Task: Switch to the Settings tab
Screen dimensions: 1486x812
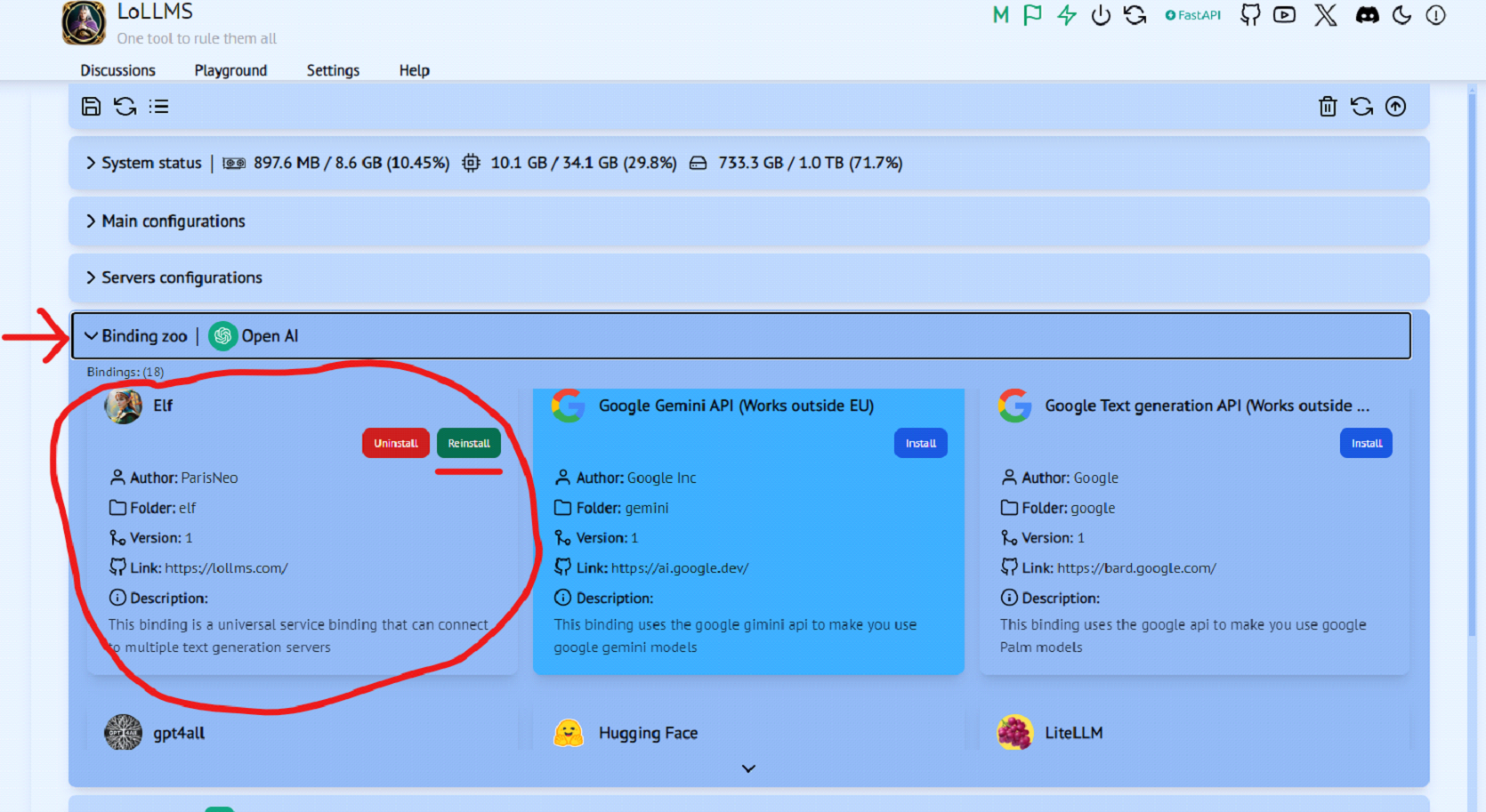Action: tap(333, 70)
